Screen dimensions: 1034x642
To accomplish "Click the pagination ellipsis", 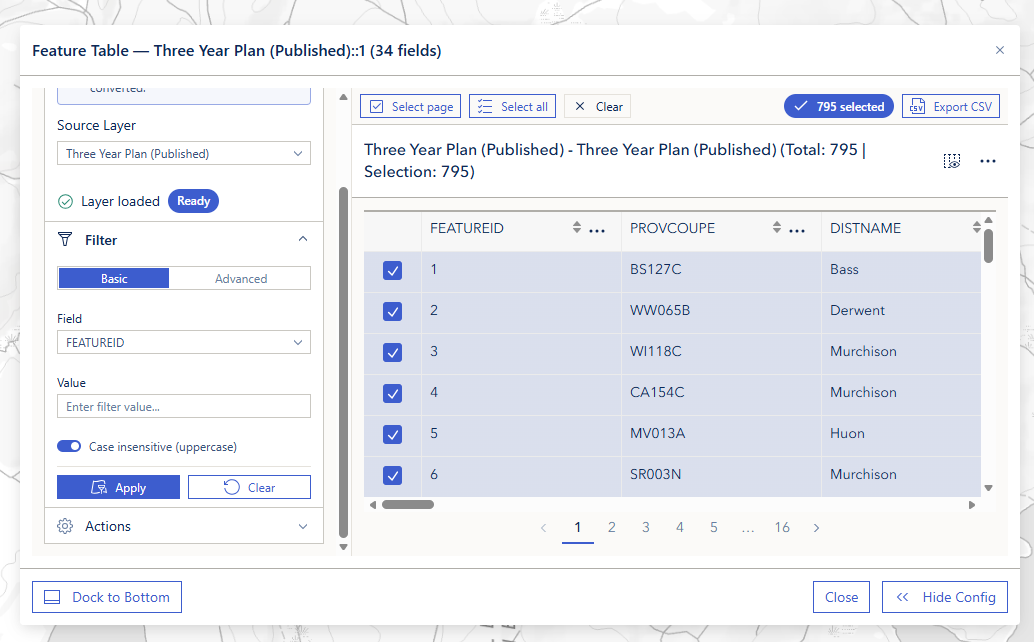I will (747, 527).
